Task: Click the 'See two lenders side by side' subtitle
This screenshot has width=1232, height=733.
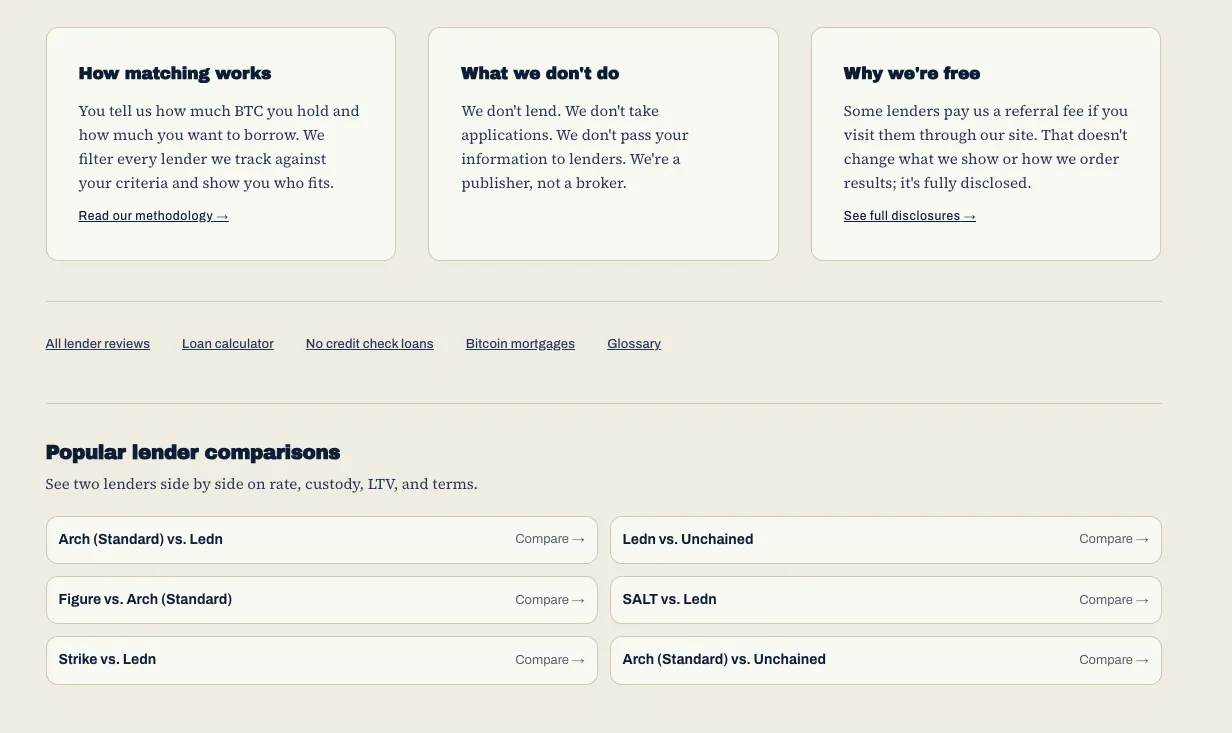Action: point(262,484)
